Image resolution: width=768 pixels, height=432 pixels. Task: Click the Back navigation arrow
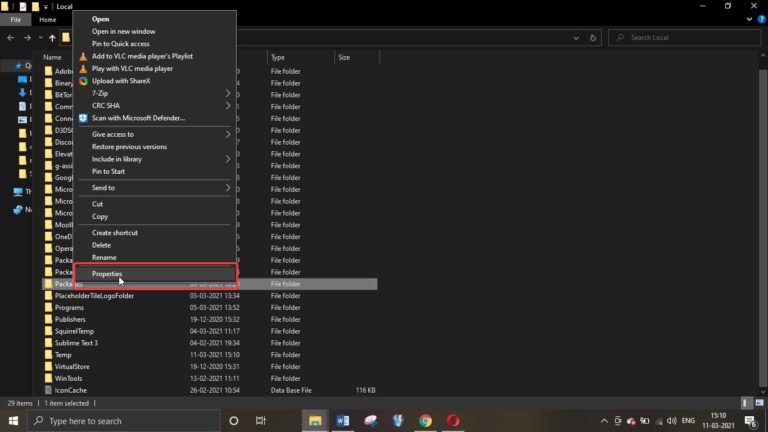tap(11, 38)
